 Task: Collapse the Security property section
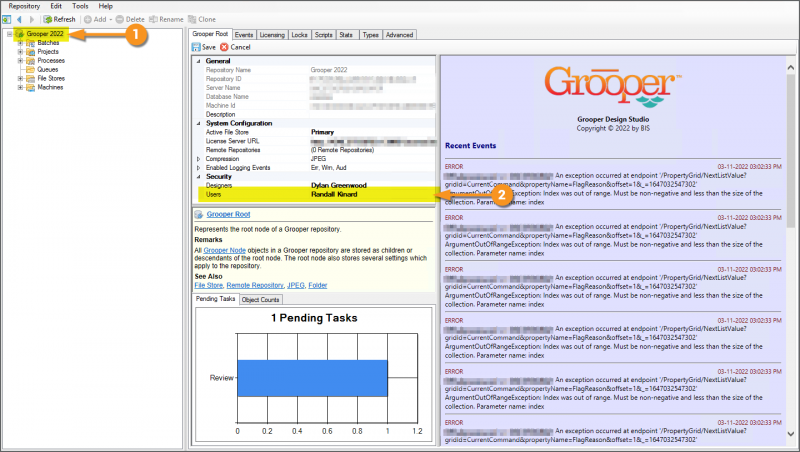coord(199,177)
